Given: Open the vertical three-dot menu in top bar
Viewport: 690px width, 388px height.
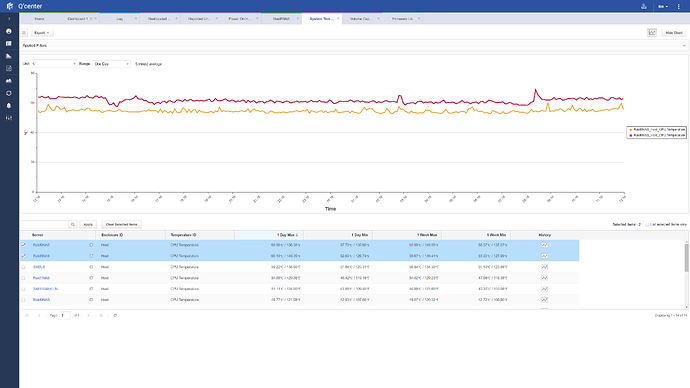Looking at the screenshot, I should (x=679, y=6).
